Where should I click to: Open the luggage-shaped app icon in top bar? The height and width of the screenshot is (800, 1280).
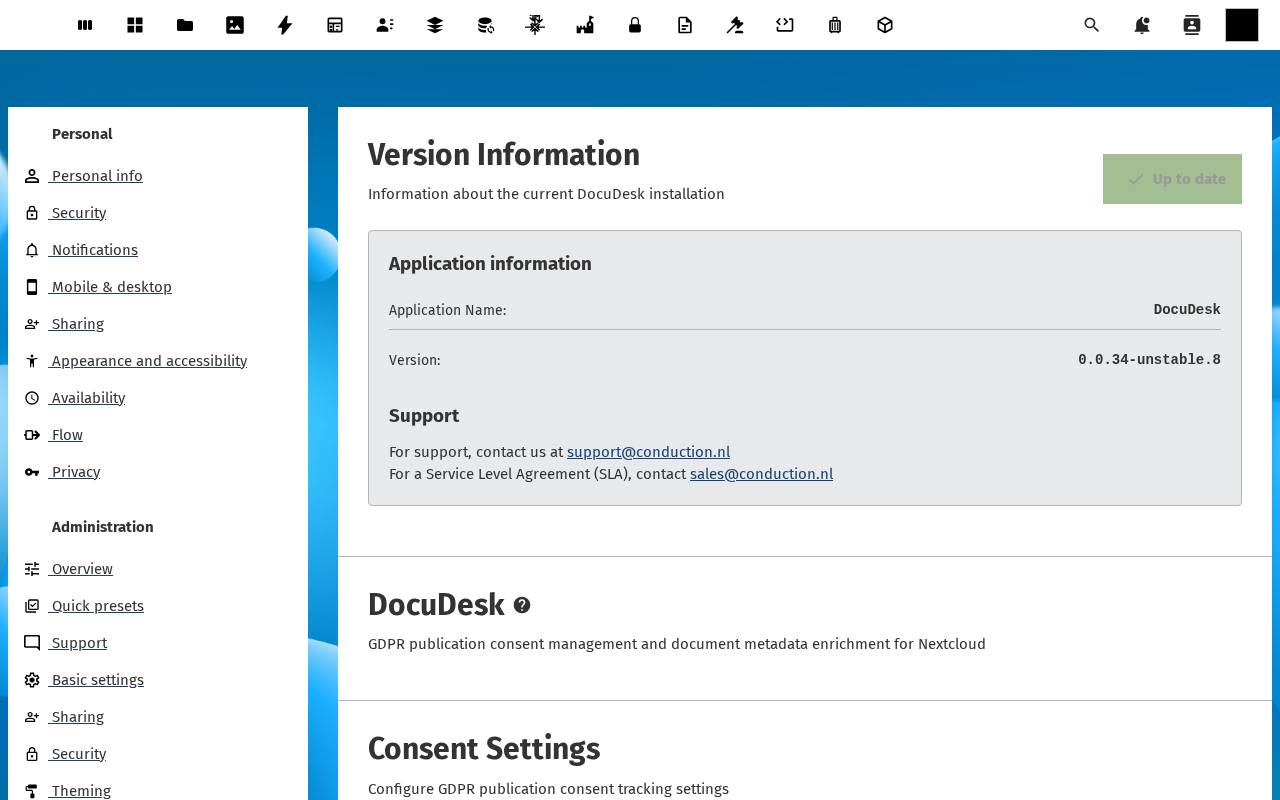point(835,25)
